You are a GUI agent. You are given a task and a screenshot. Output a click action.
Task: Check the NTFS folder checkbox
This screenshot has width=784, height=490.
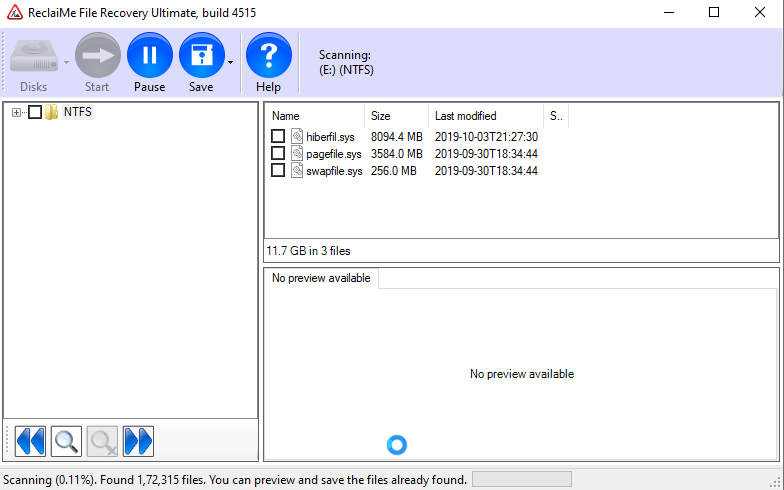pos(35,112)
